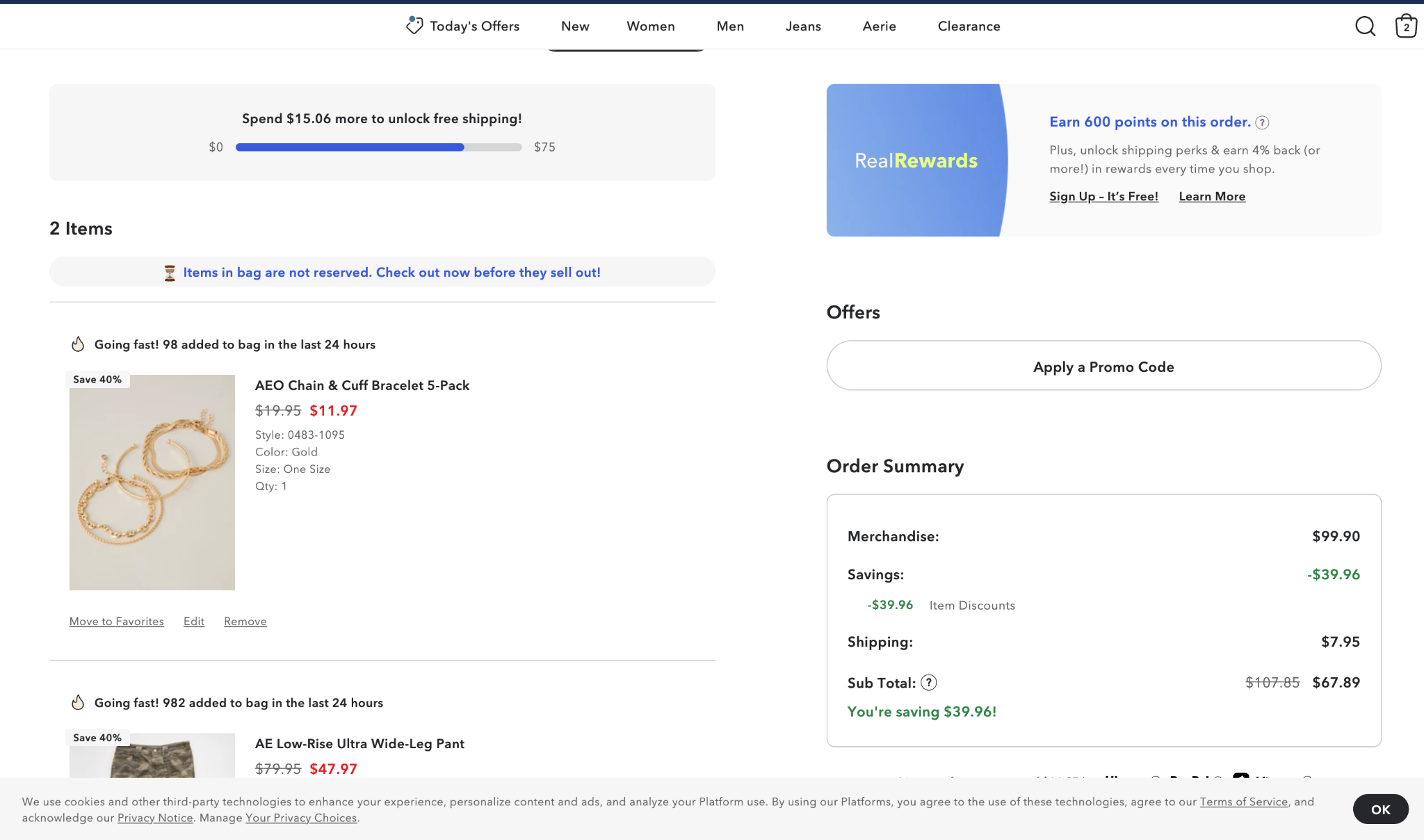The height and width of the screenshot is (840, 1424).
Task: Accept cookies with the OK button
Action: click(1380, 809)
